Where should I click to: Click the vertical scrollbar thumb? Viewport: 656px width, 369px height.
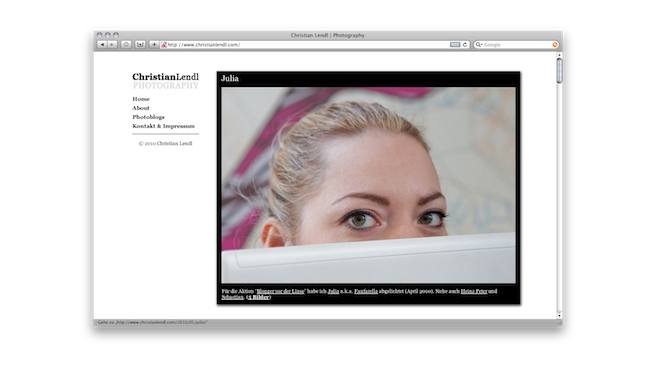(559, 71)
